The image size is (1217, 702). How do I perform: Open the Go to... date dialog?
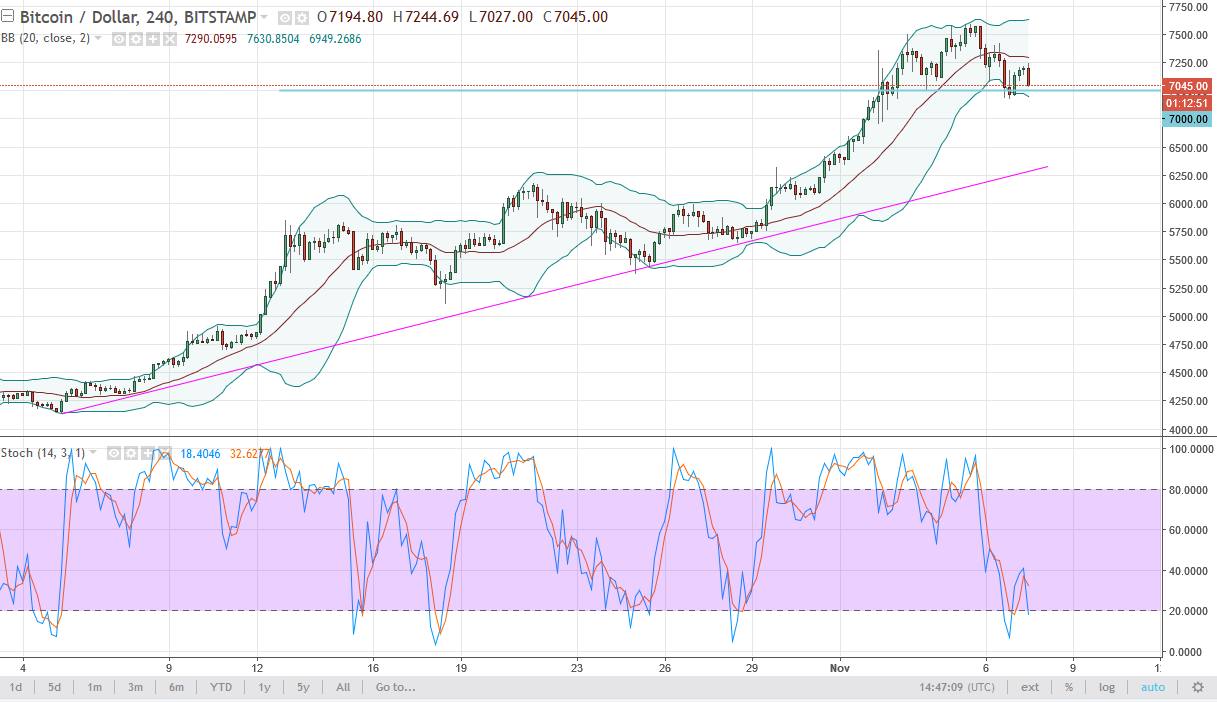[395, 687]
